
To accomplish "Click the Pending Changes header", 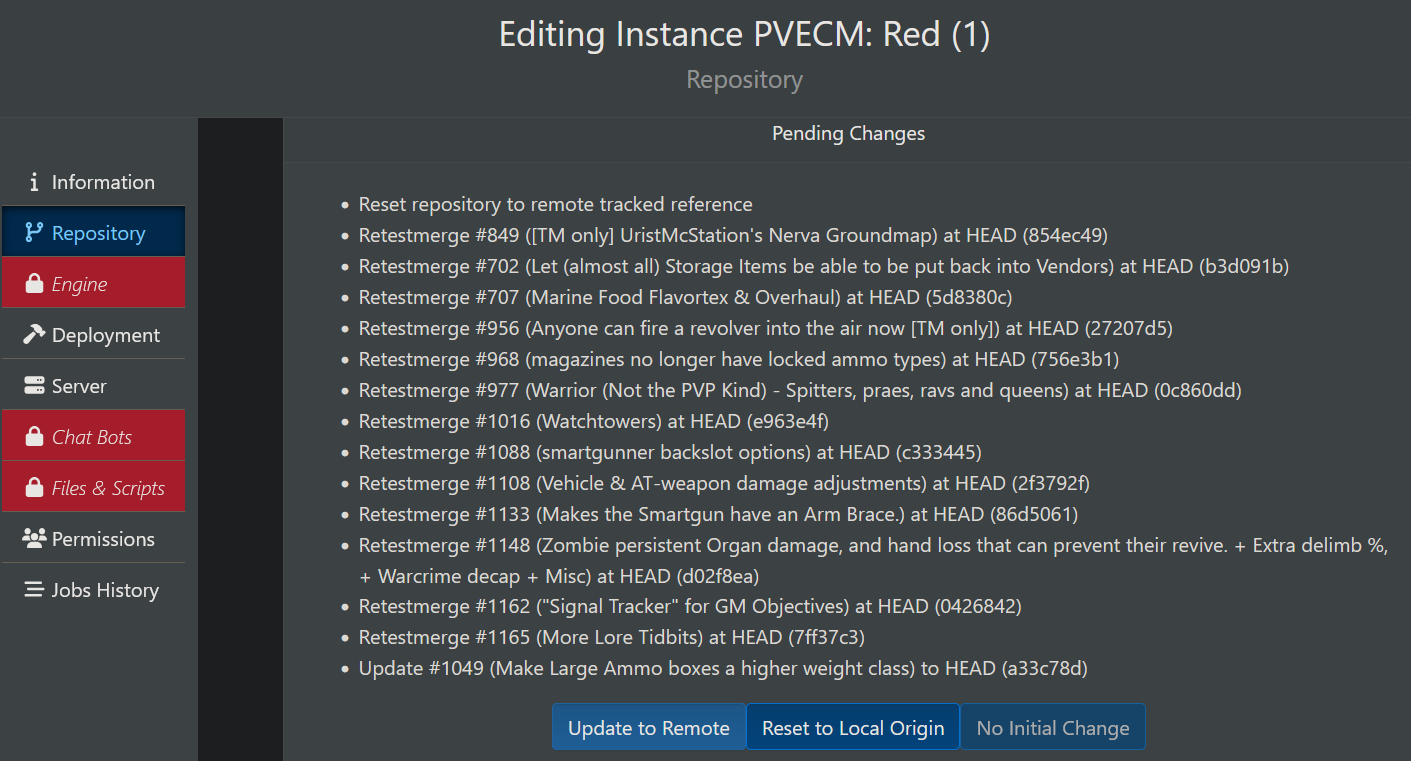I will click(x=848, y=133).
